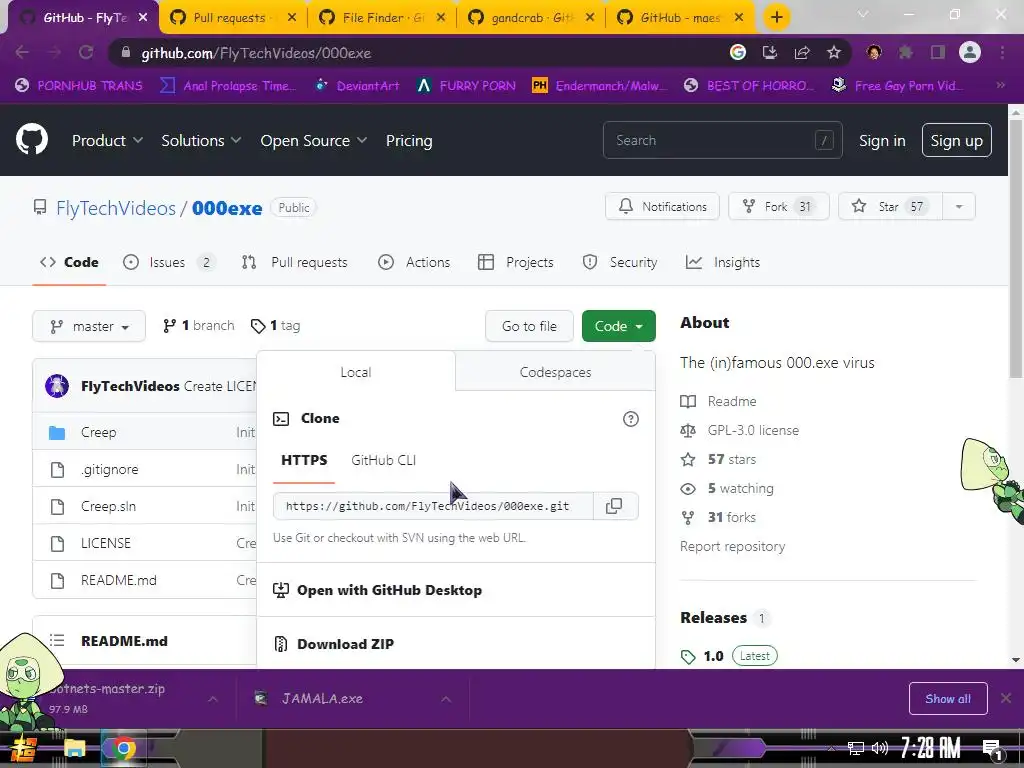Open the FlyTechVideos avatar in commit bar
This screenshot has height=768, width=1024.
pos(57,386)
